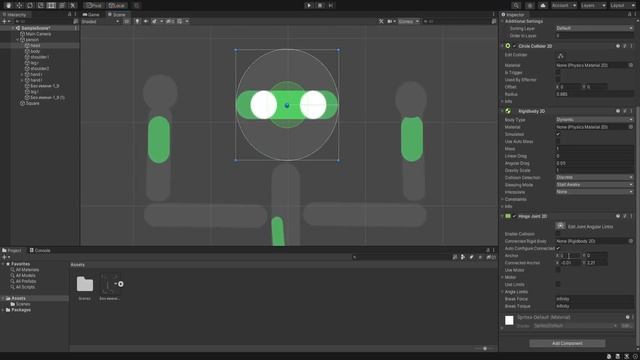Select Main Camera in Hierarchy
The height and width of the screenshot is (360, 640).
pyautogui.click(x=38, y=34)
